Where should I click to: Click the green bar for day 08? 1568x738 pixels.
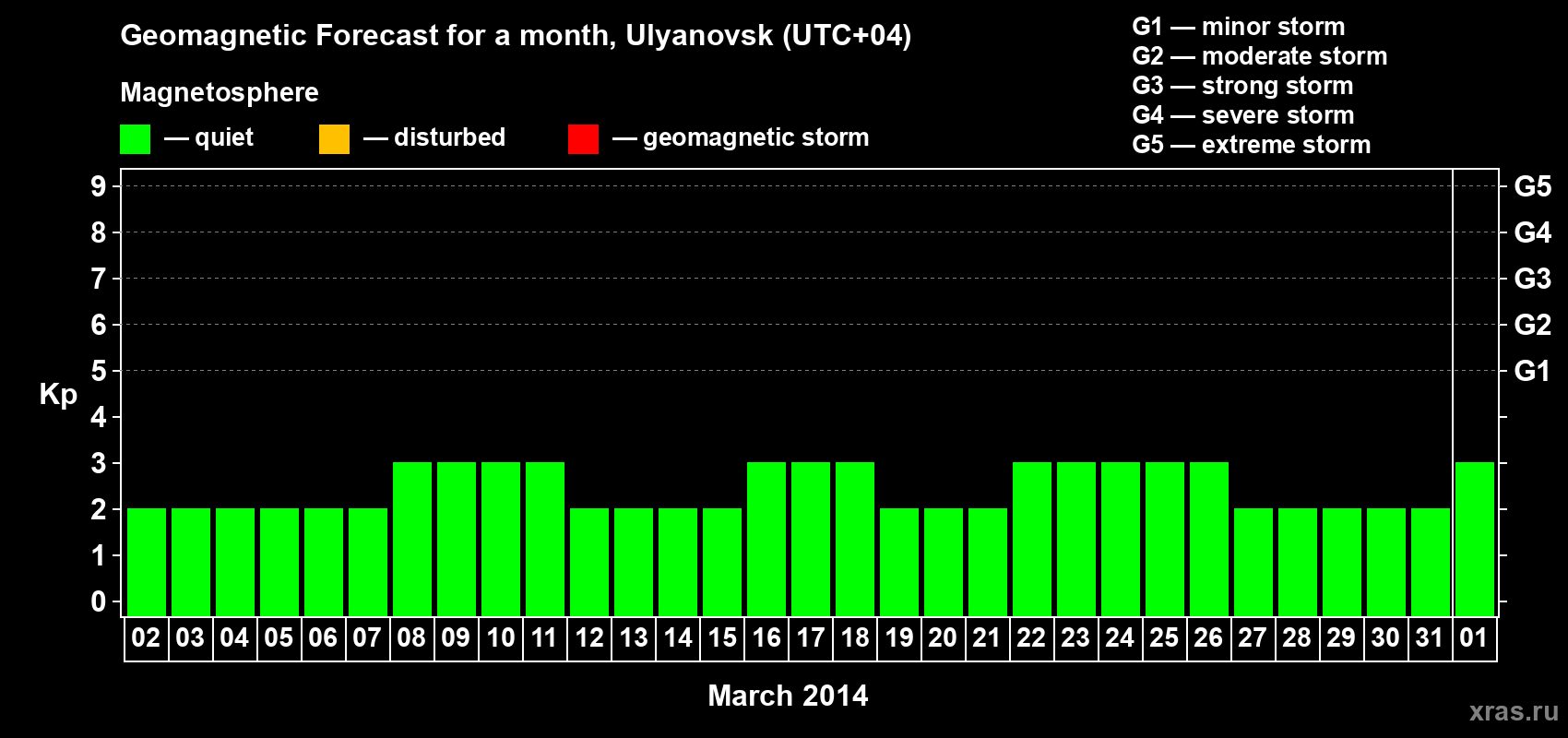[x=412, y=539]
